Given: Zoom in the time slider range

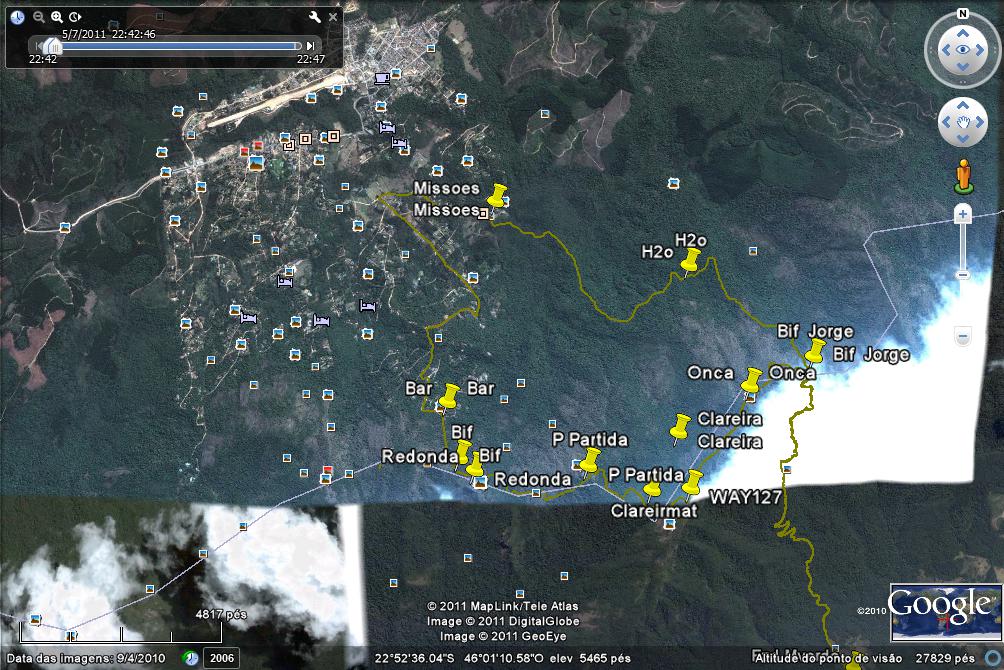Looking at the screenshot, I should [x=57, y=17].
